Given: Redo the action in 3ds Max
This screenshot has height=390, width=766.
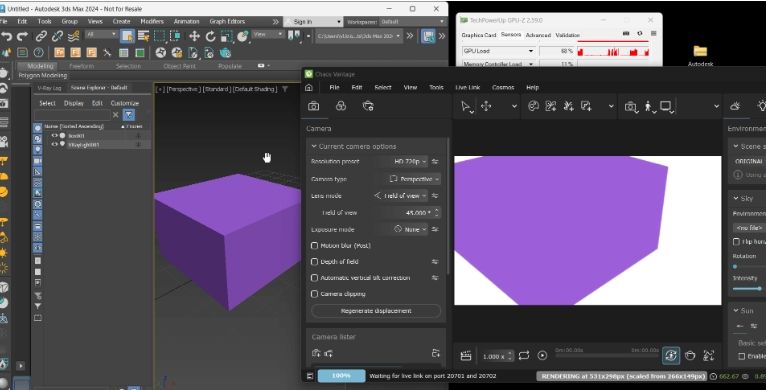Looking at the screenshot, I should tap(22, 36).
